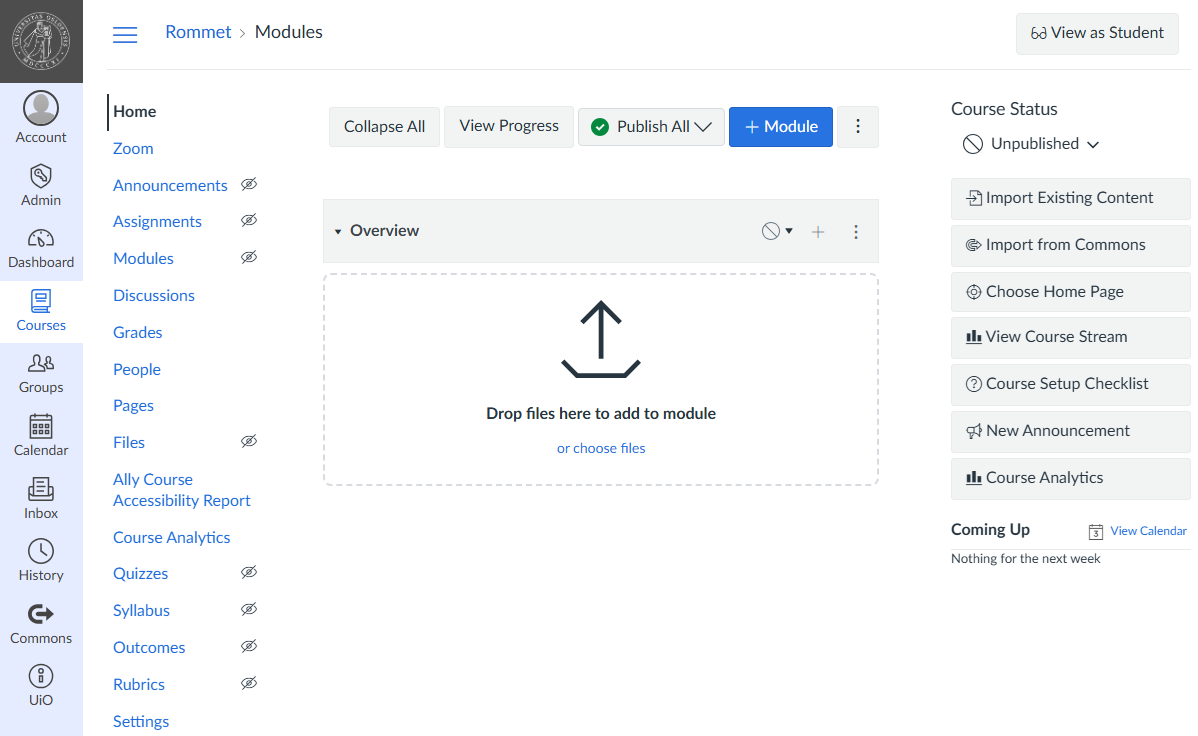Toggle the Rubrics hidden-eye icon
1198x736 pixels.
point(249,683)
